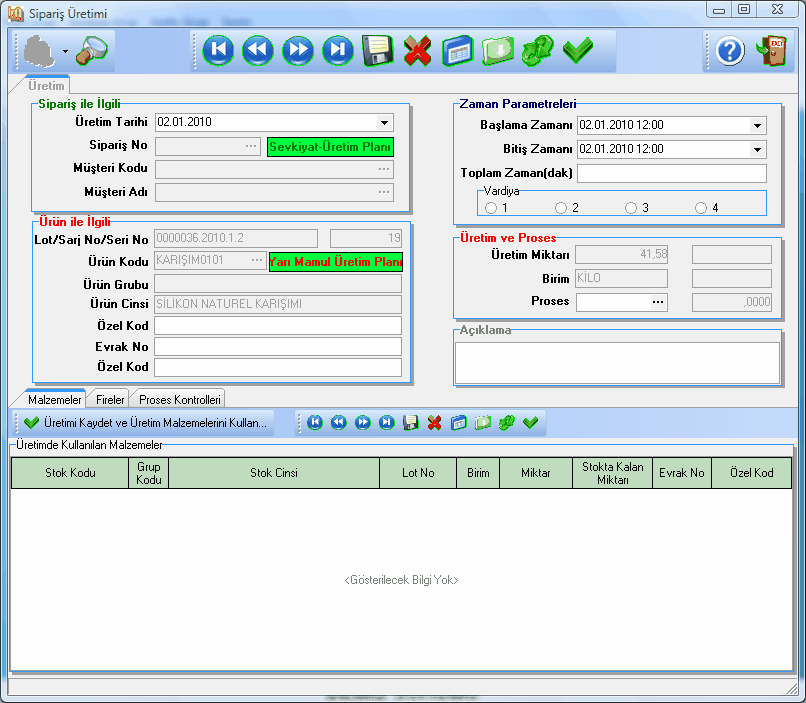Open Proses lookup ellipsis button
Viewport: 806px width, 703px height.
tap(658, 302)
